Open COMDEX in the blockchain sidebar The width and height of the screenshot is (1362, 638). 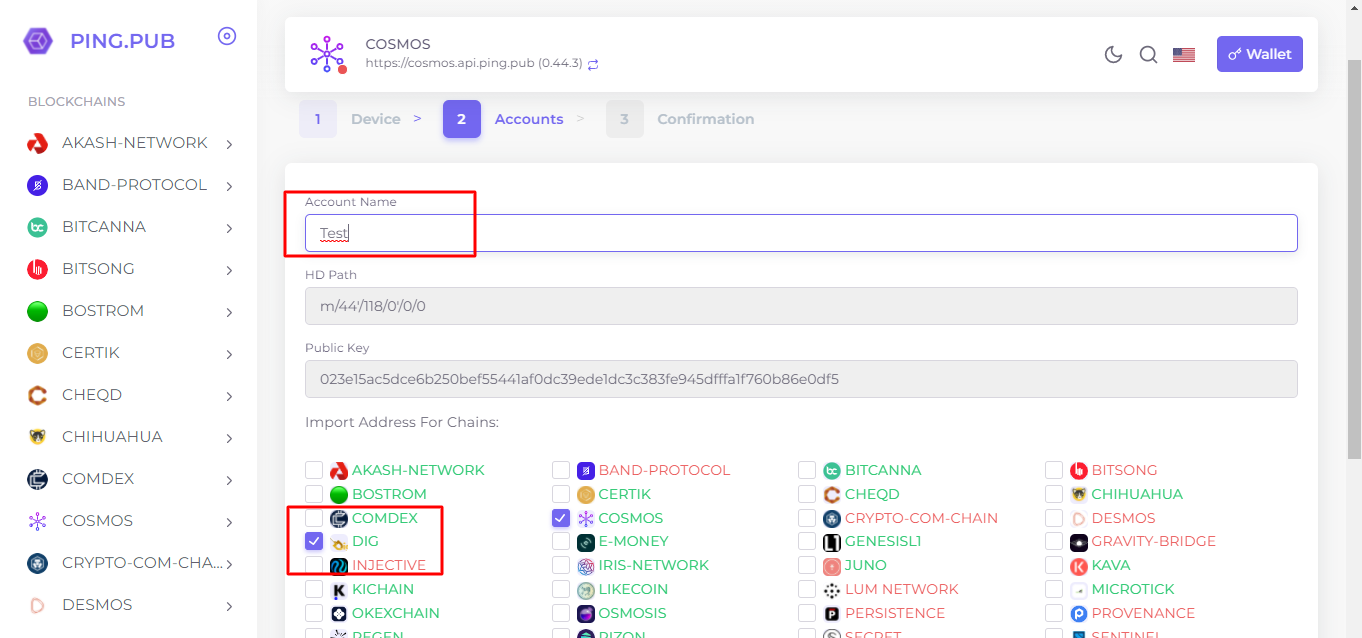pyautogui.click(x=98, y=479)
